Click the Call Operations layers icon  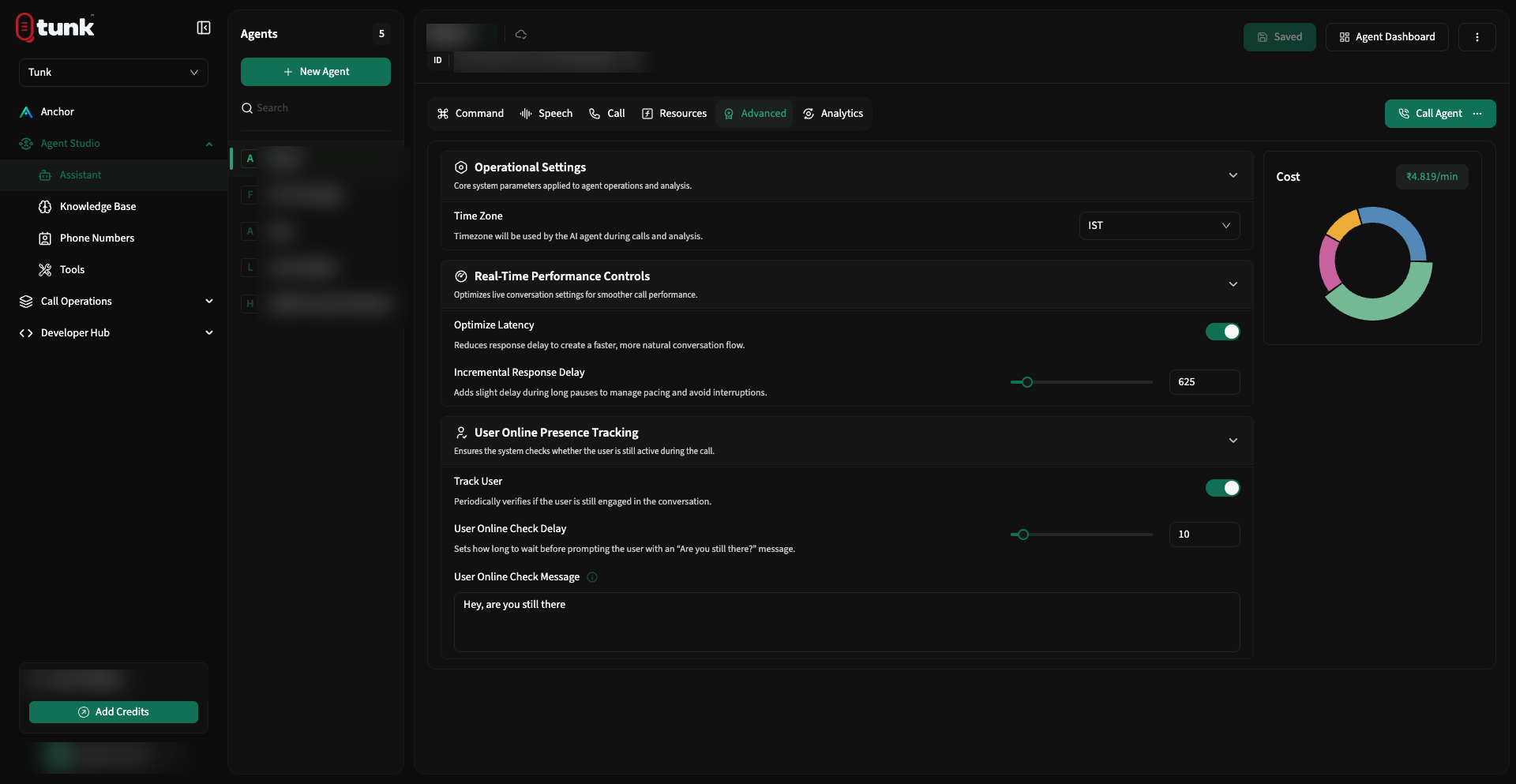(26, 302)
